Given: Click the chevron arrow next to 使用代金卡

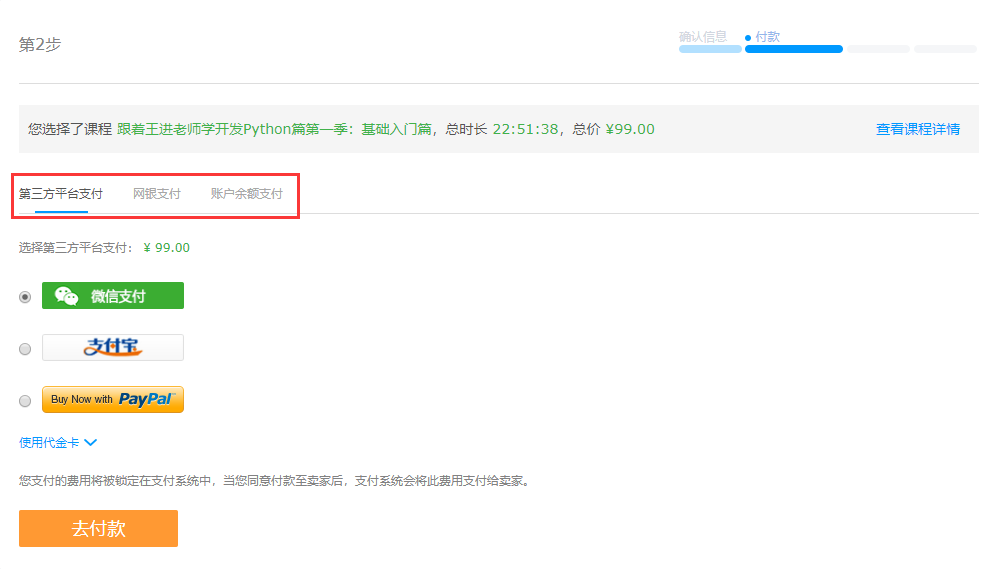Looking at the screenshot, I should point(90,442).
